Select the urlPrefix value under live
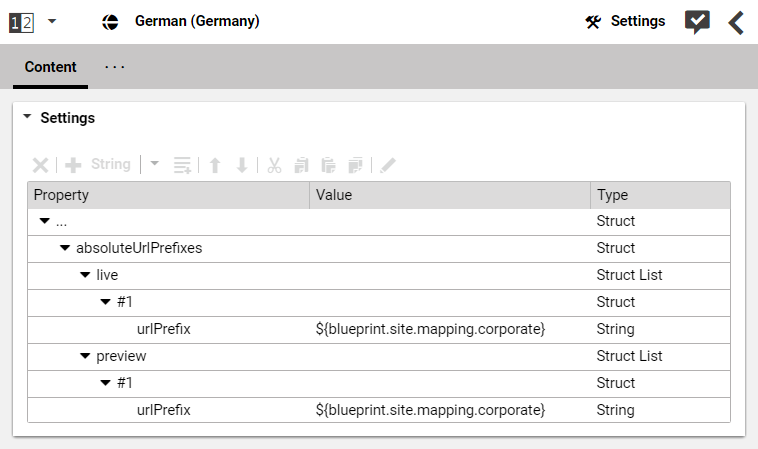This screenshot has width=758, height=449. click(430, 329)
